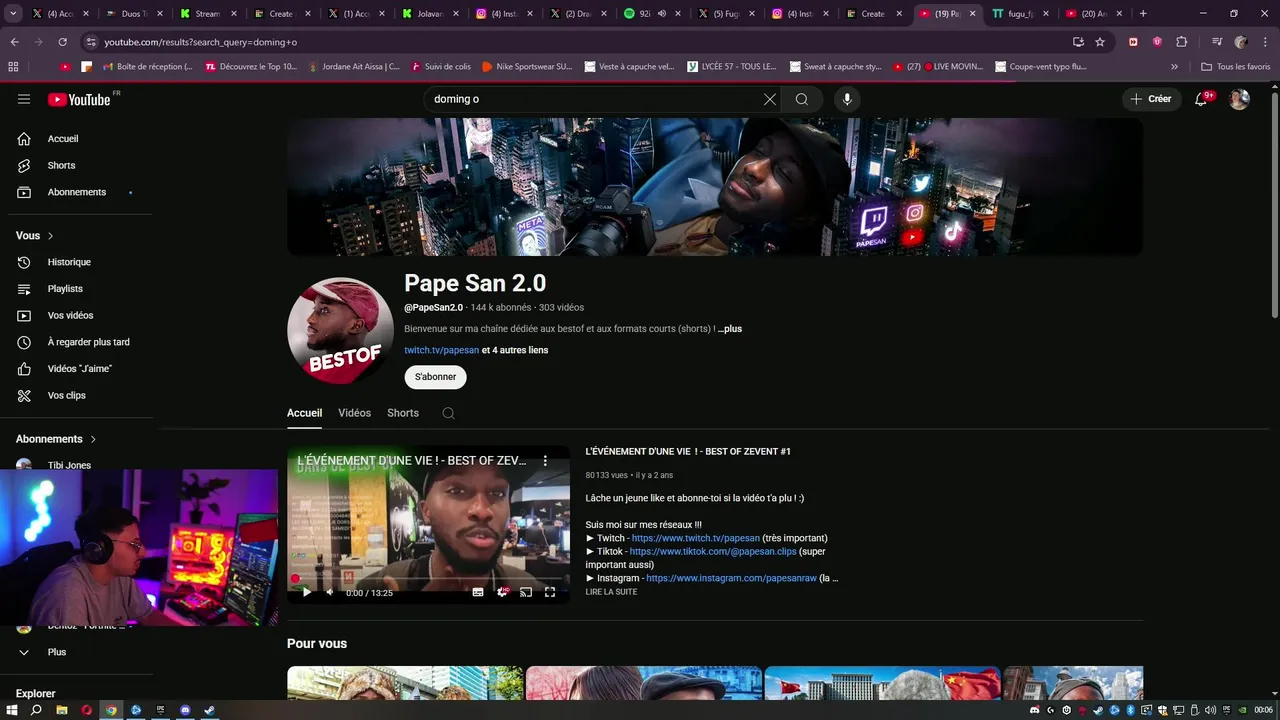
Task: Click the S'abonner button
Action: (435, 377)
